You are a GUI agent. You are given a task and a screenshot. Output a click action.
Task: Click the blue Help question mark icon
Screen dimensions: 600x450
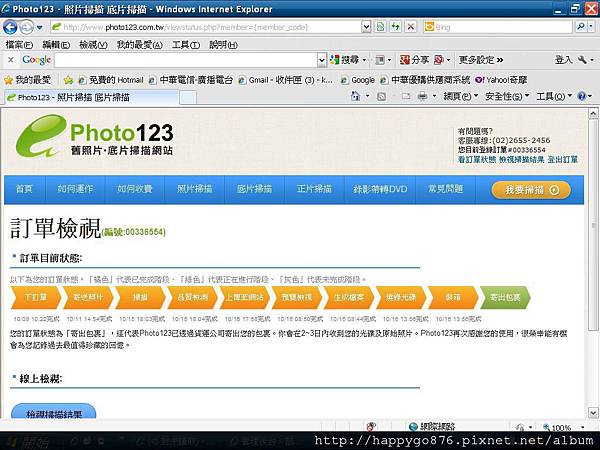click(582, 96)
